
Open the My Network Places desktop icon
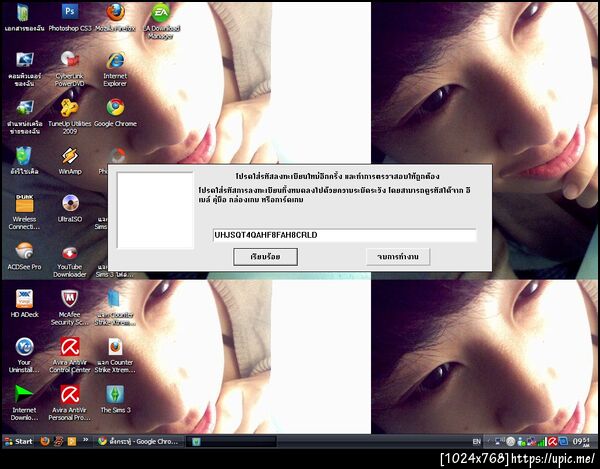(x=24, y=117)
